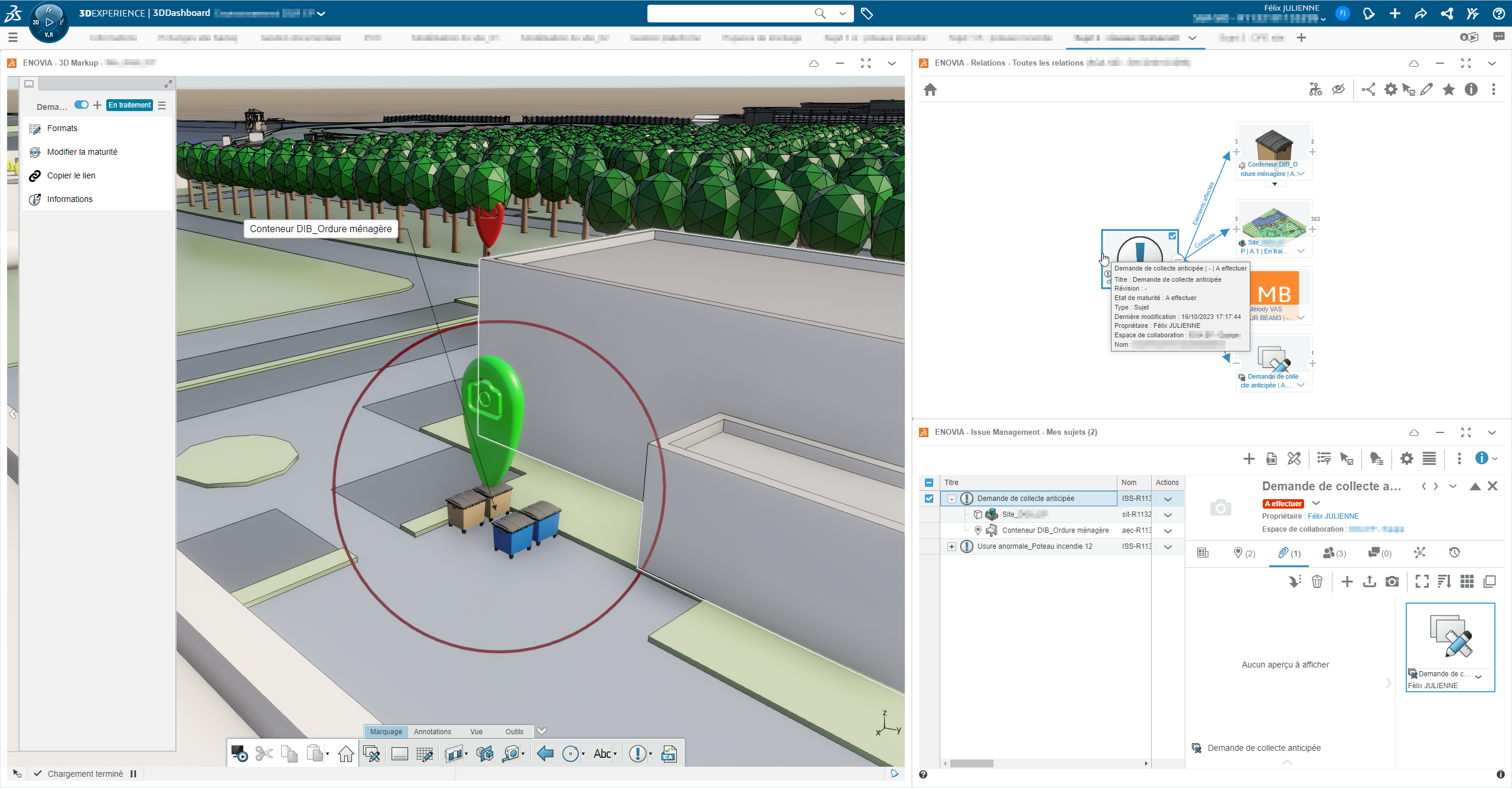Image resolution: width=1512 pixels, height=788 pixels.
Task: Open the help question mark menu
Action: [1498, 14]
